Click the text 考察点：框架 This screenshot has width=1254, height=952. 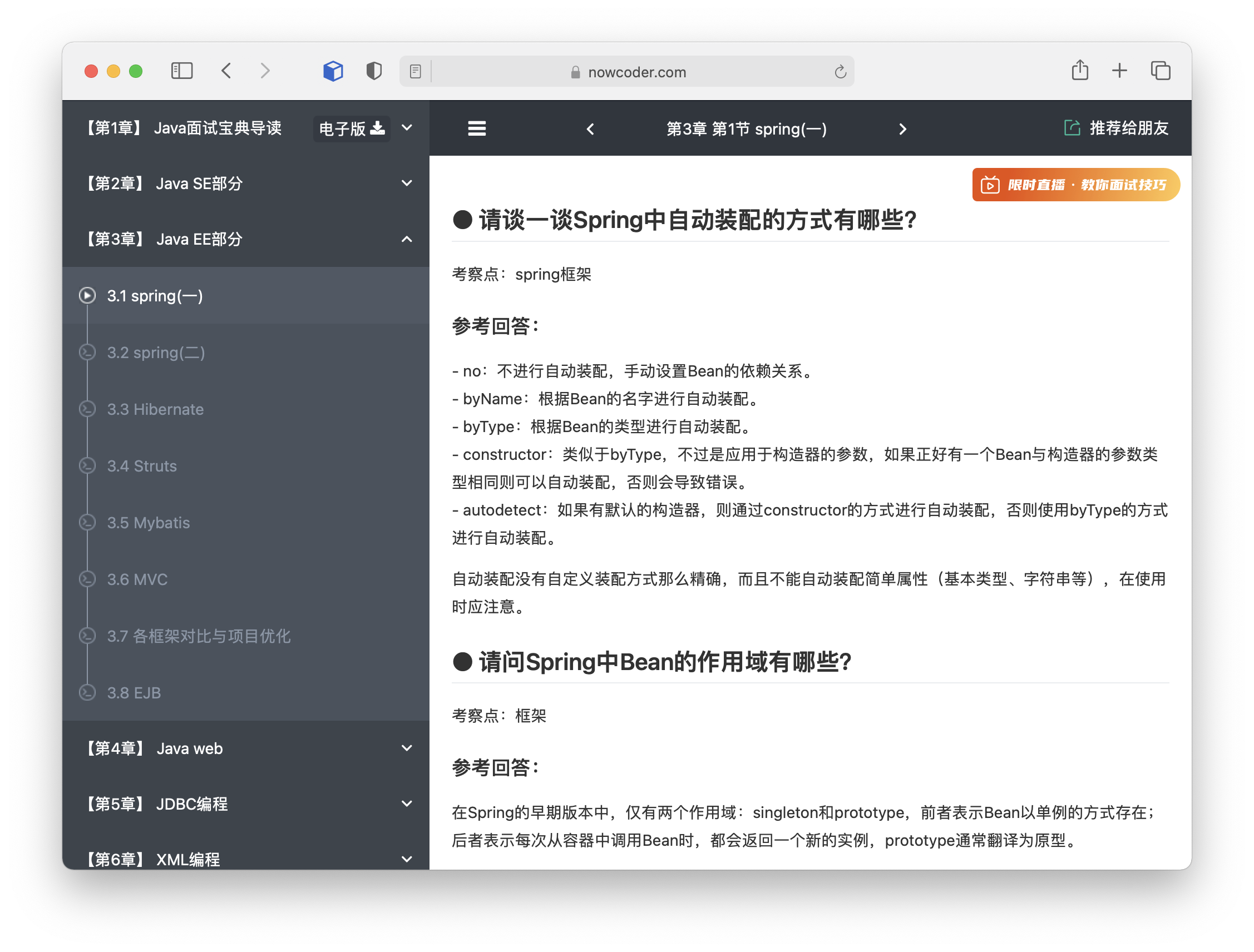coord(499,716)
